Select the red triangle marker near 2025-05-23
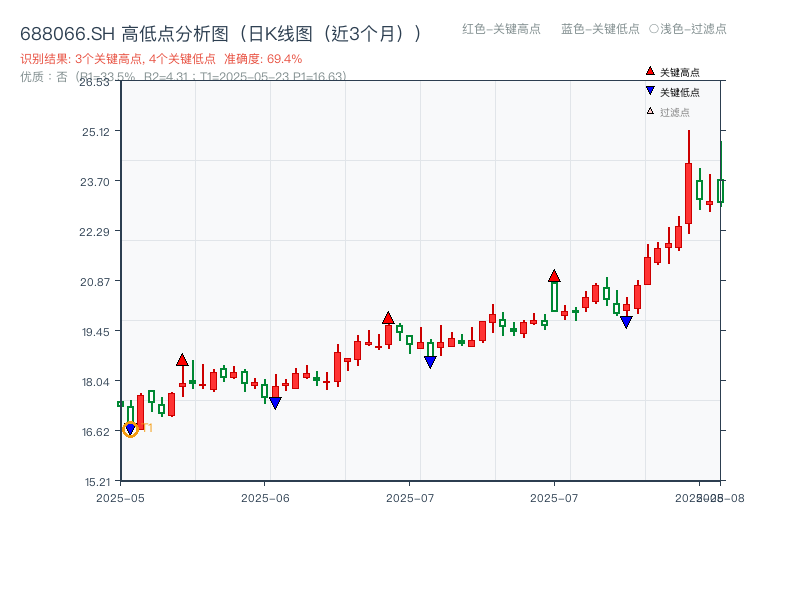 click(182, 357)
